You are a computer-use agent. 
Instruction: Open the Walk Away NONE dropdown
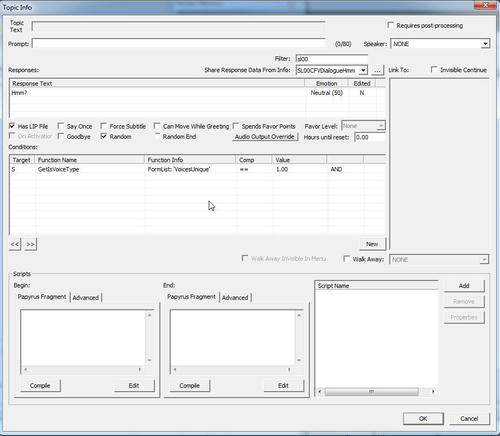[439, 259]
